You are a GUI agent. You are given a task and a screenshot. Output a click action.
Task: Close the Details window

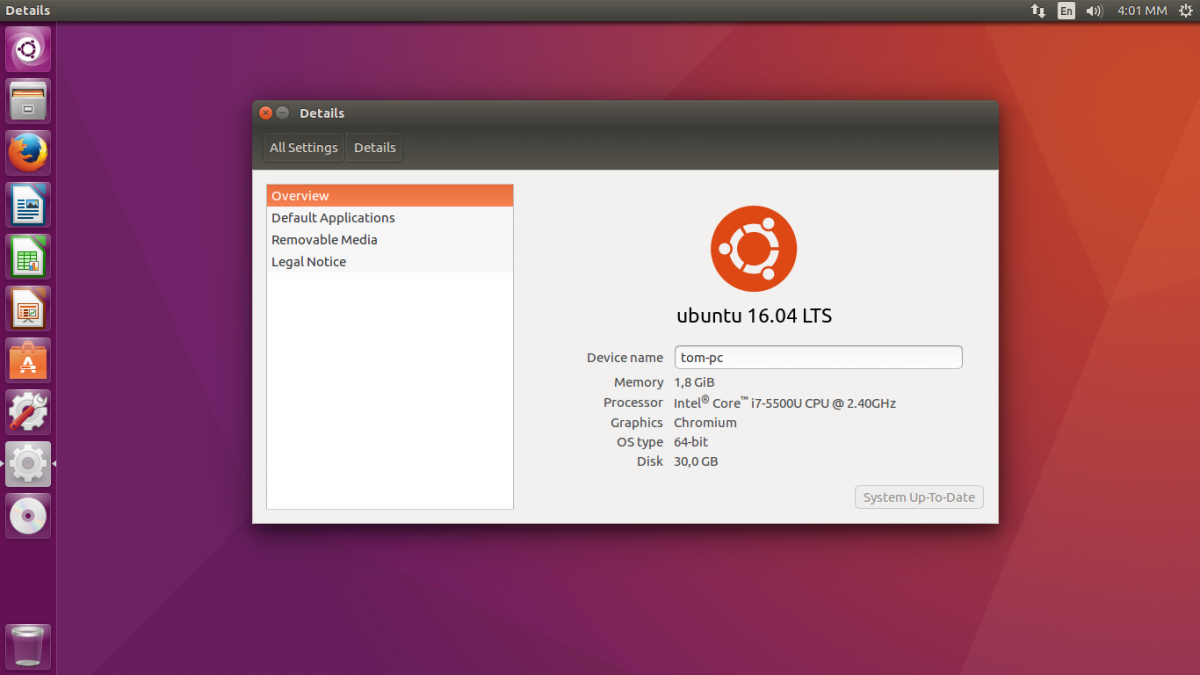click(266, 113)
